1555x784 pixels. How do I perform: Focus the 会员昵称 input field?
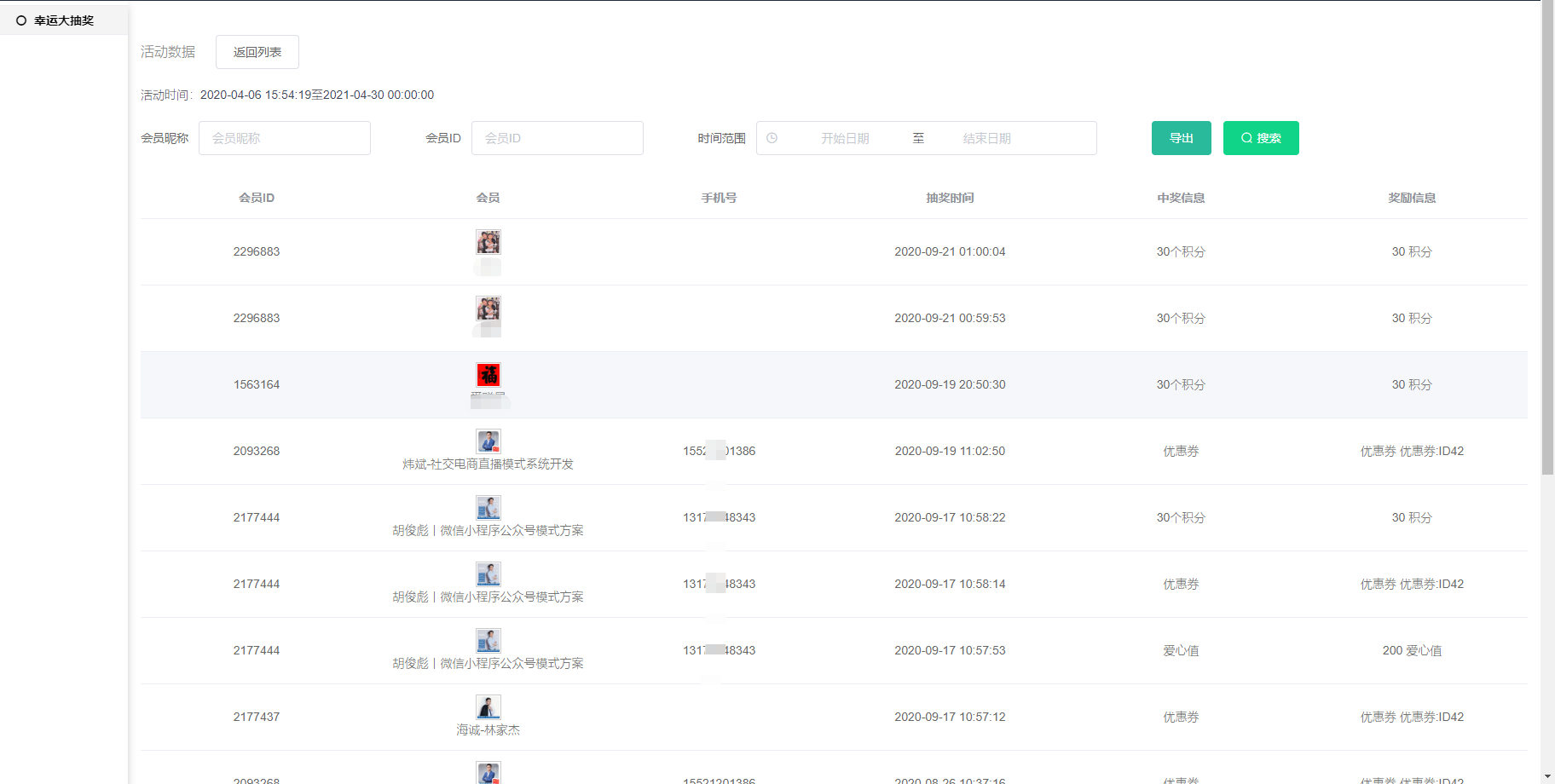pos(284,138)
